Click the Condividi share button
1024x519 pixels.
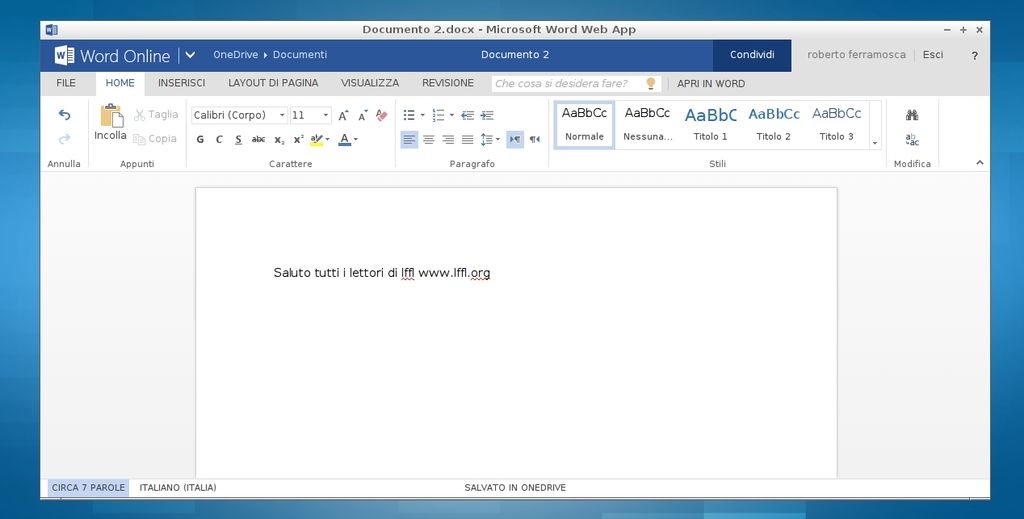point(752,55)
